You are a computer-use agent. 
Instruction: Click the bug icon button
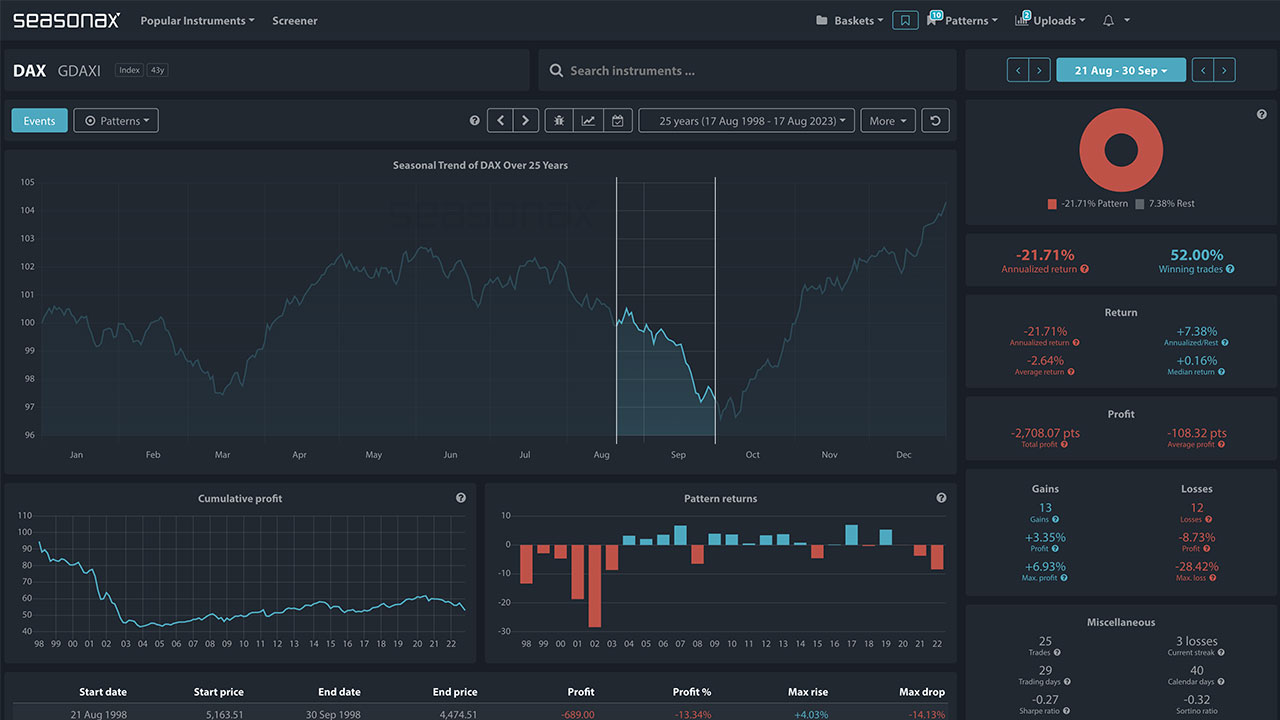click(x=559, y=121)
